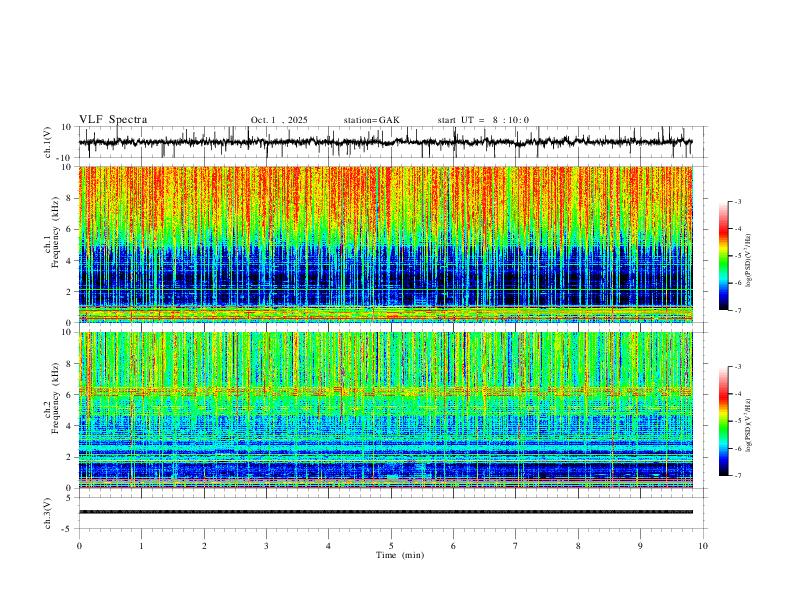Click the time axis tick label '6'
This screenshot has width=792, height=612.
(x=453, y=546)
